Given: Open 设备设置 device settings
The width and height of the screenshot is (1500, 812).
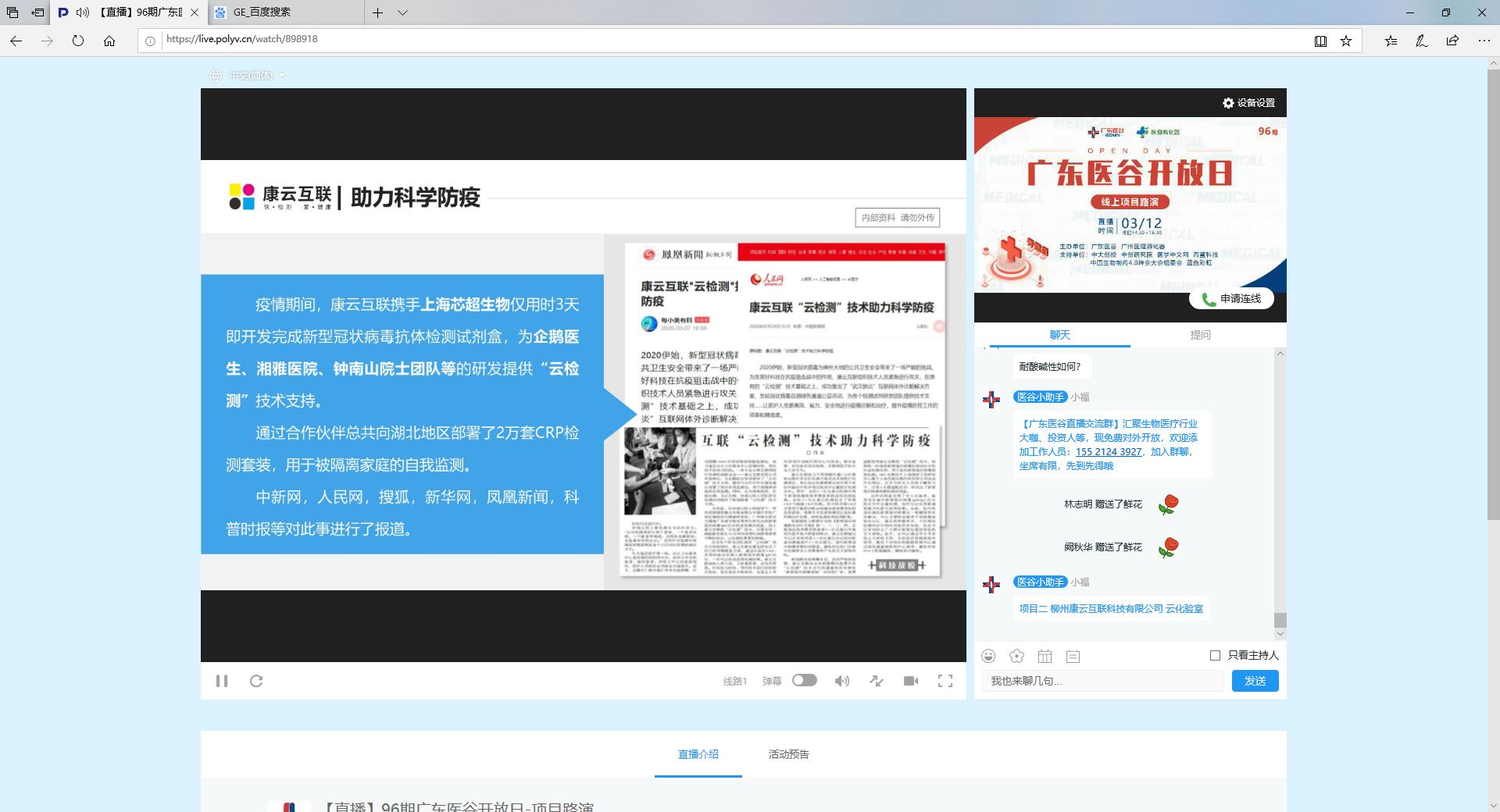Looking at the screenshot, I should (x=1248, y=103).
